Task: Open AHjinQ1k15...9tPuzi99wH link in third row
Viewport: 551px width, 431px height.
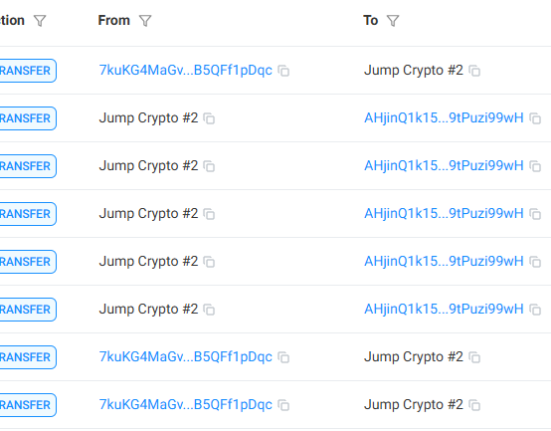Action: point(444,166)
